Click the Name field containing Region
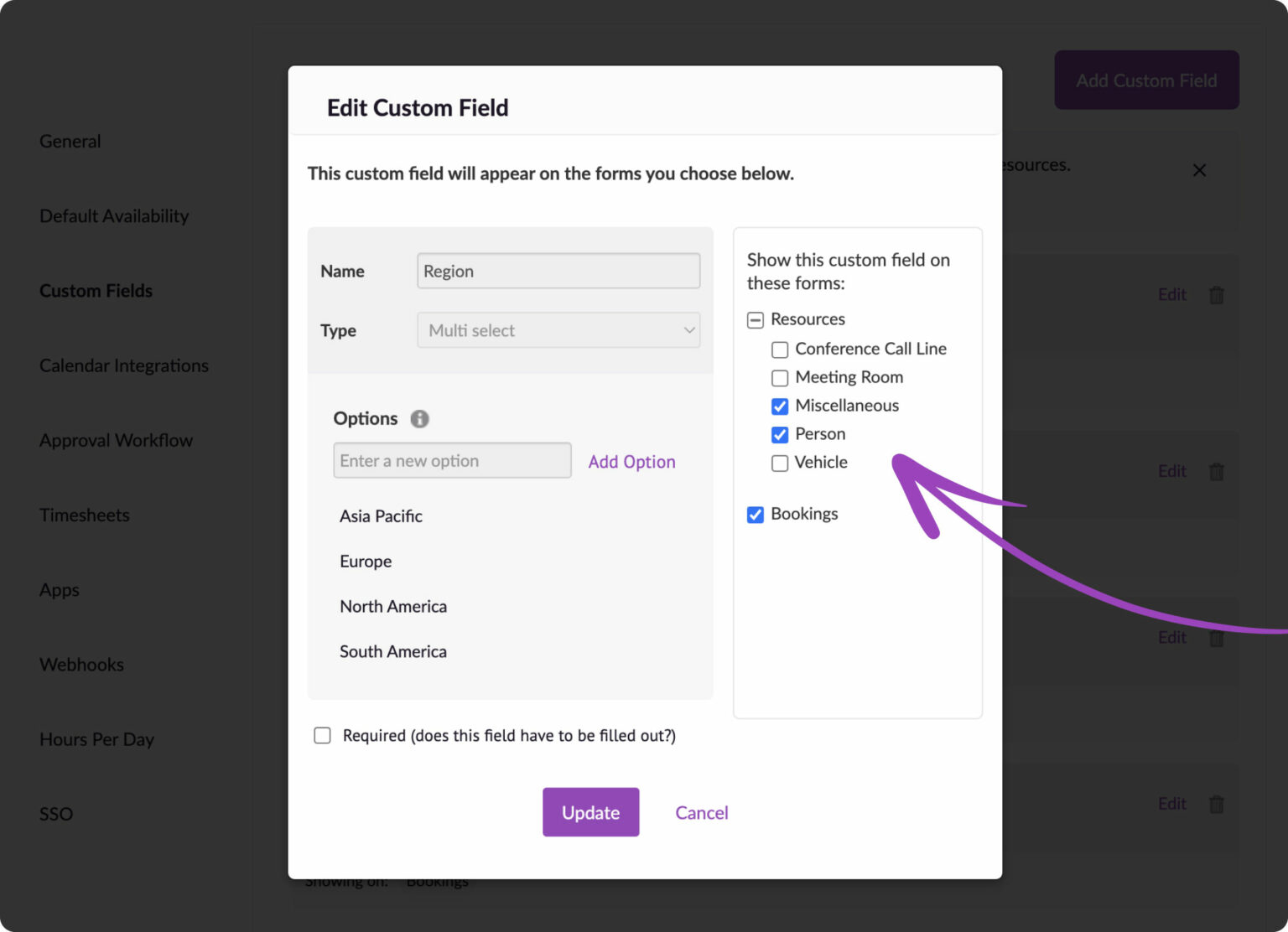Viewport: 1288px width, 932px height. (x=558, y=271)
